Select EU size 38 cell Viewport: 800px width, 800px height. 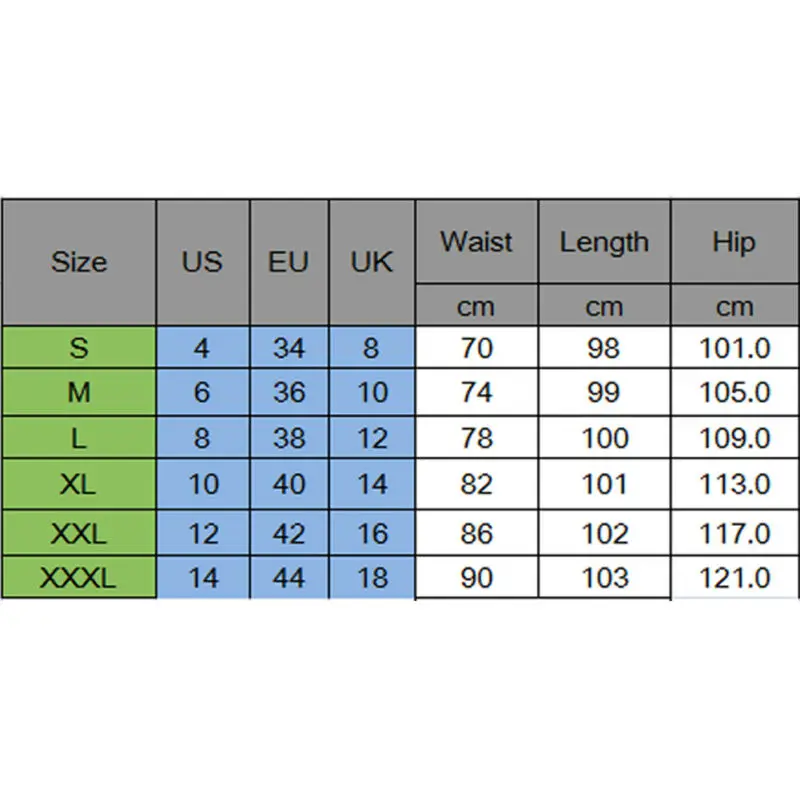(289, 438)
